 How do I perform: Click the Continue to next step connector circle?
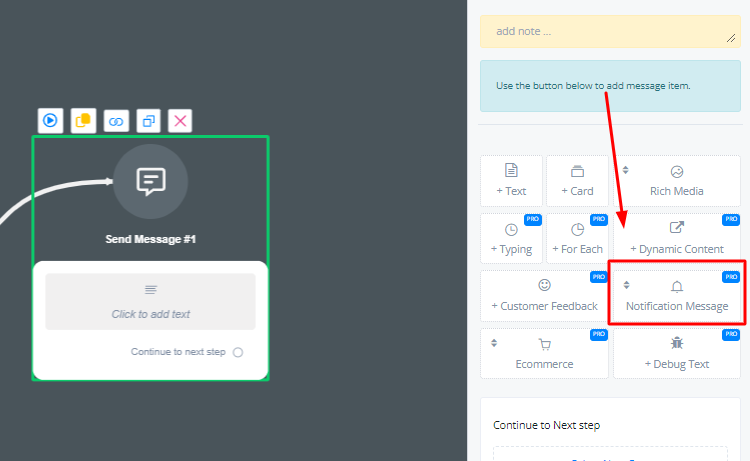point(238,352)
